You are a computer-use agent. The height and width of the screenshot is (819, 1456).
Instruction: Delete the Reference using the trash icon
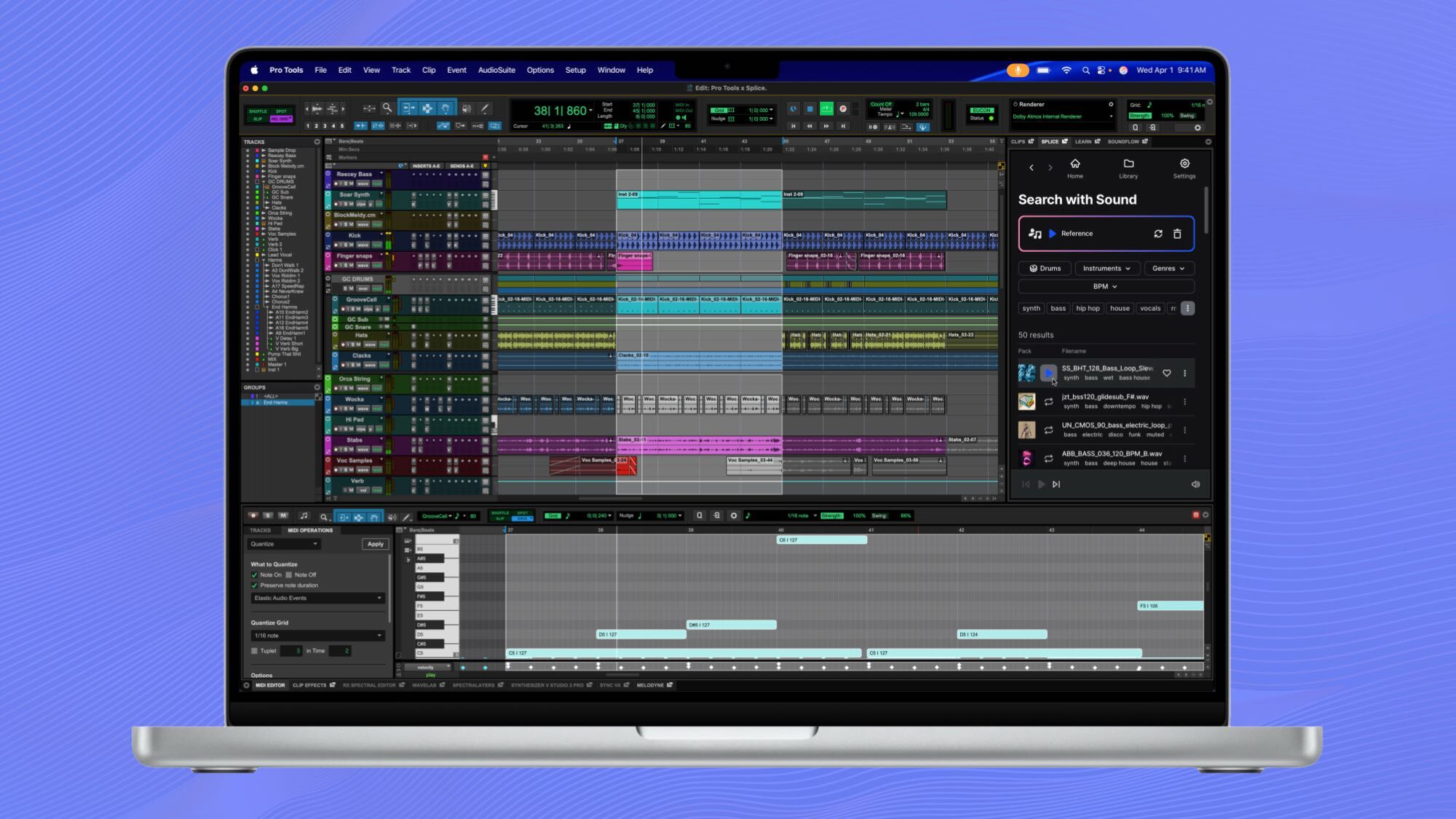click(x=1177, y=234)
